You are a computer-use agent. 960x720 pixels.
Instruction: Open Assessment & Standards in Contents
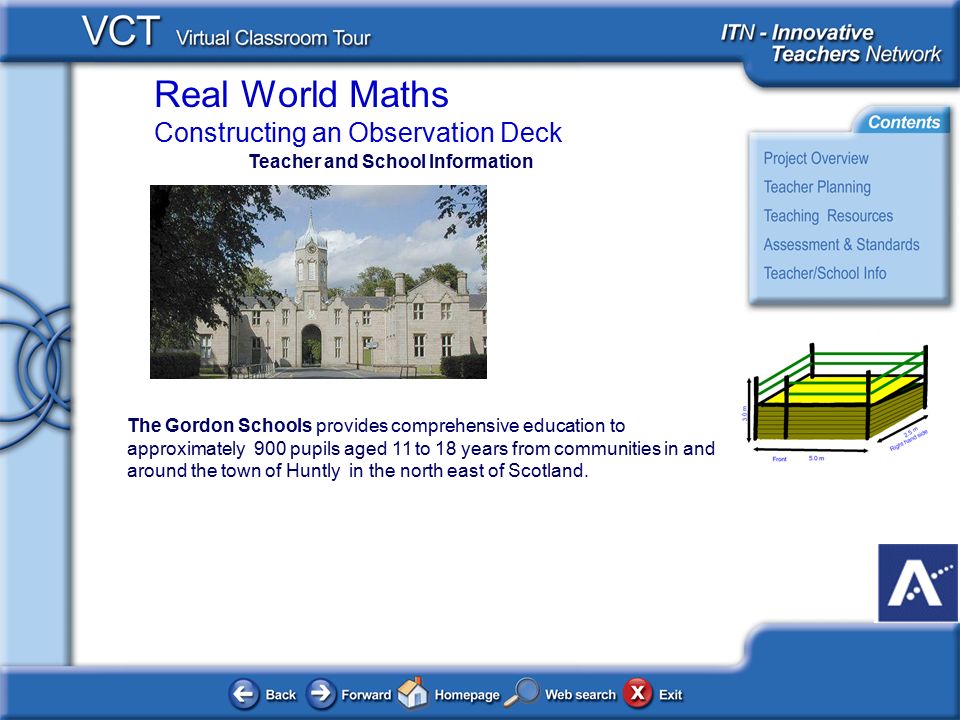pos(841,244)
